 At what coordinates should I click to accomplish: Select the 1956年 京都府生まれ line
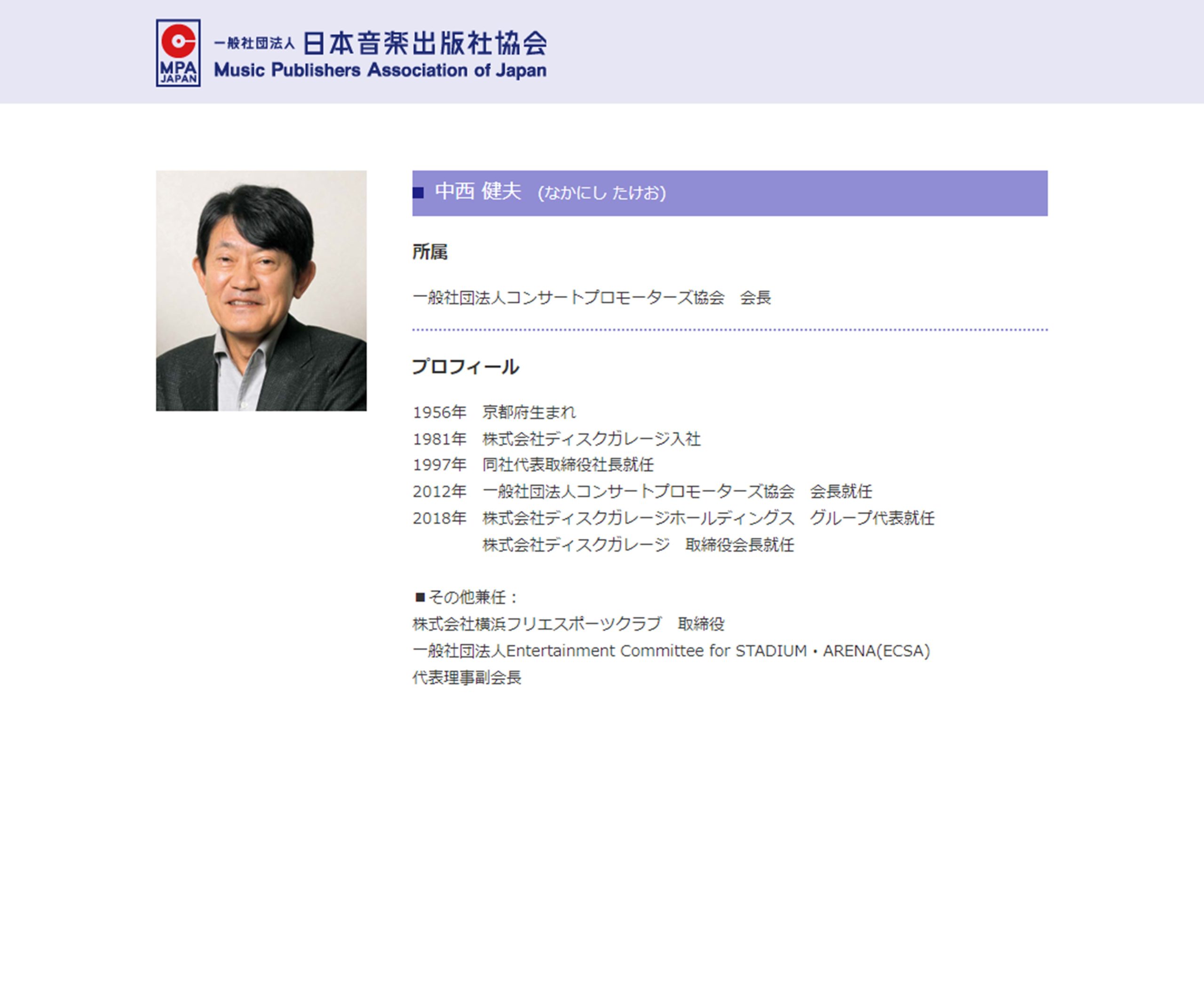coord(494,412)
